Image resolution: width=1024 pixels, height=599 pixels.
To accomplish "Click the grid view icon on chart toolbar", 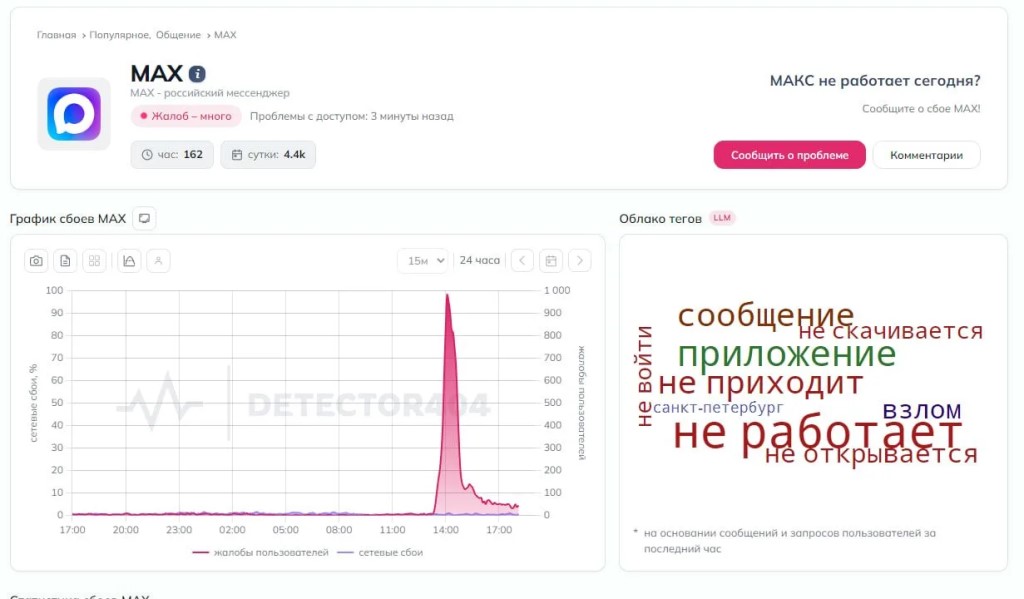I will point(94,261).
